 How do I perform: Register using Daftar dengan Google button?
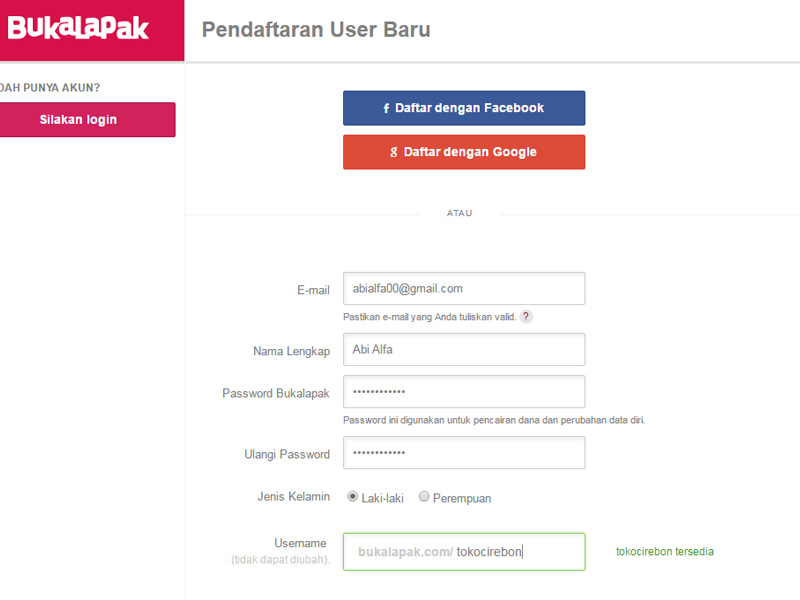click(x=464, y=152)
